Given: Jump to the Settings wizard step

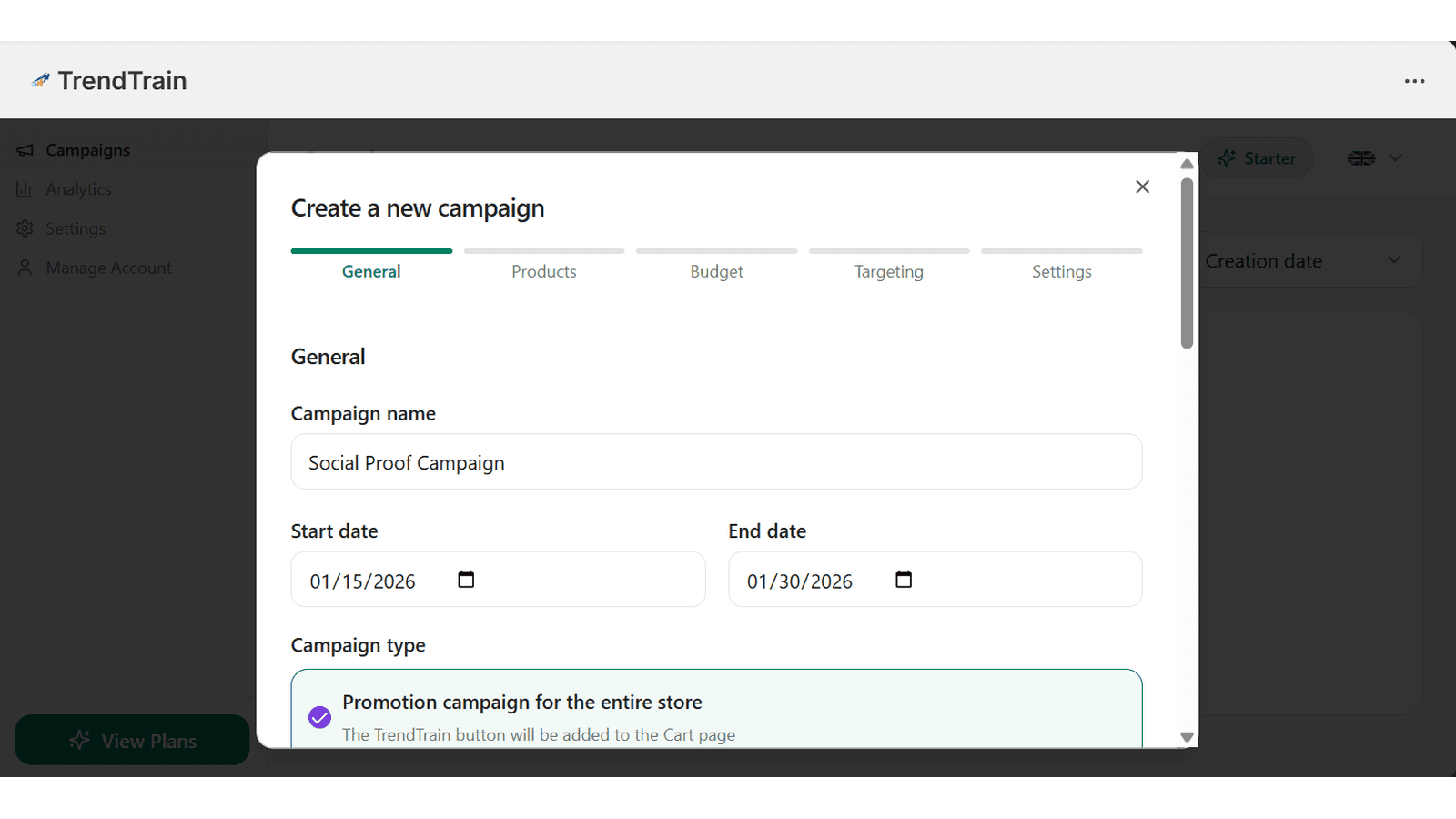Looking at the screenshot, I should point(1061,270).
